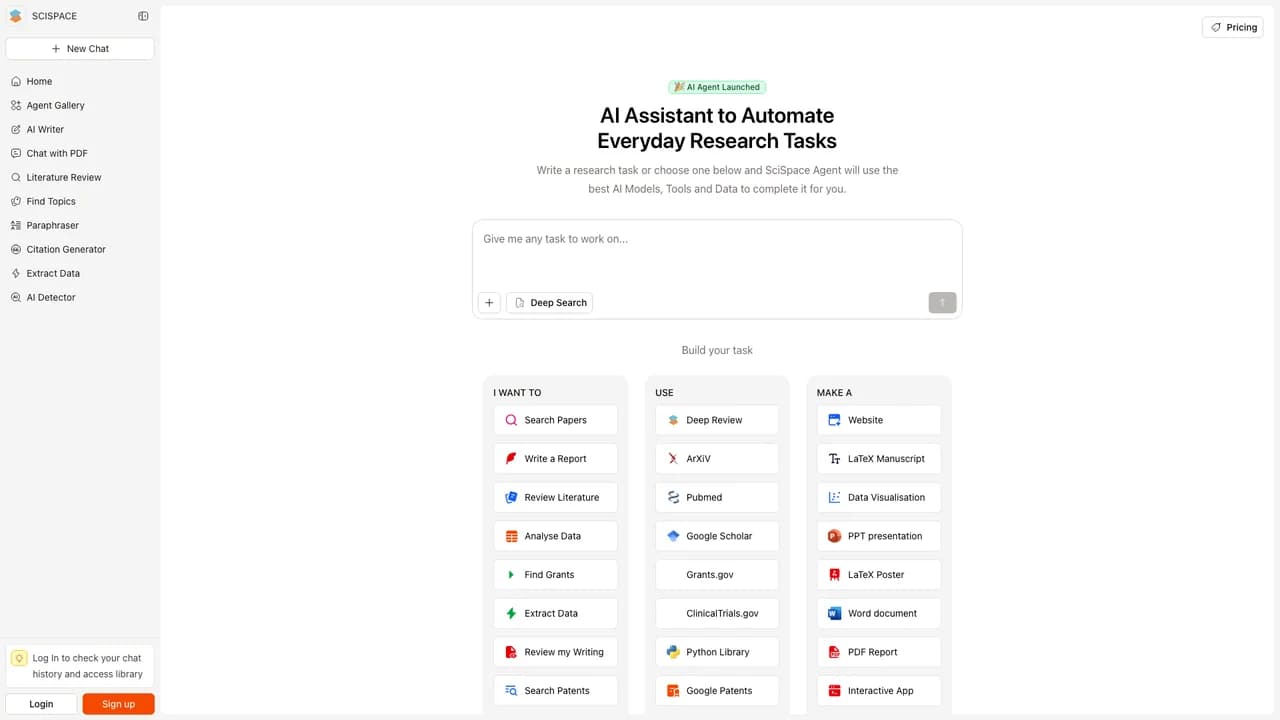Click the SciSpace logo icon
Viewport: 1280px width, 720px height.
[15, 16]
